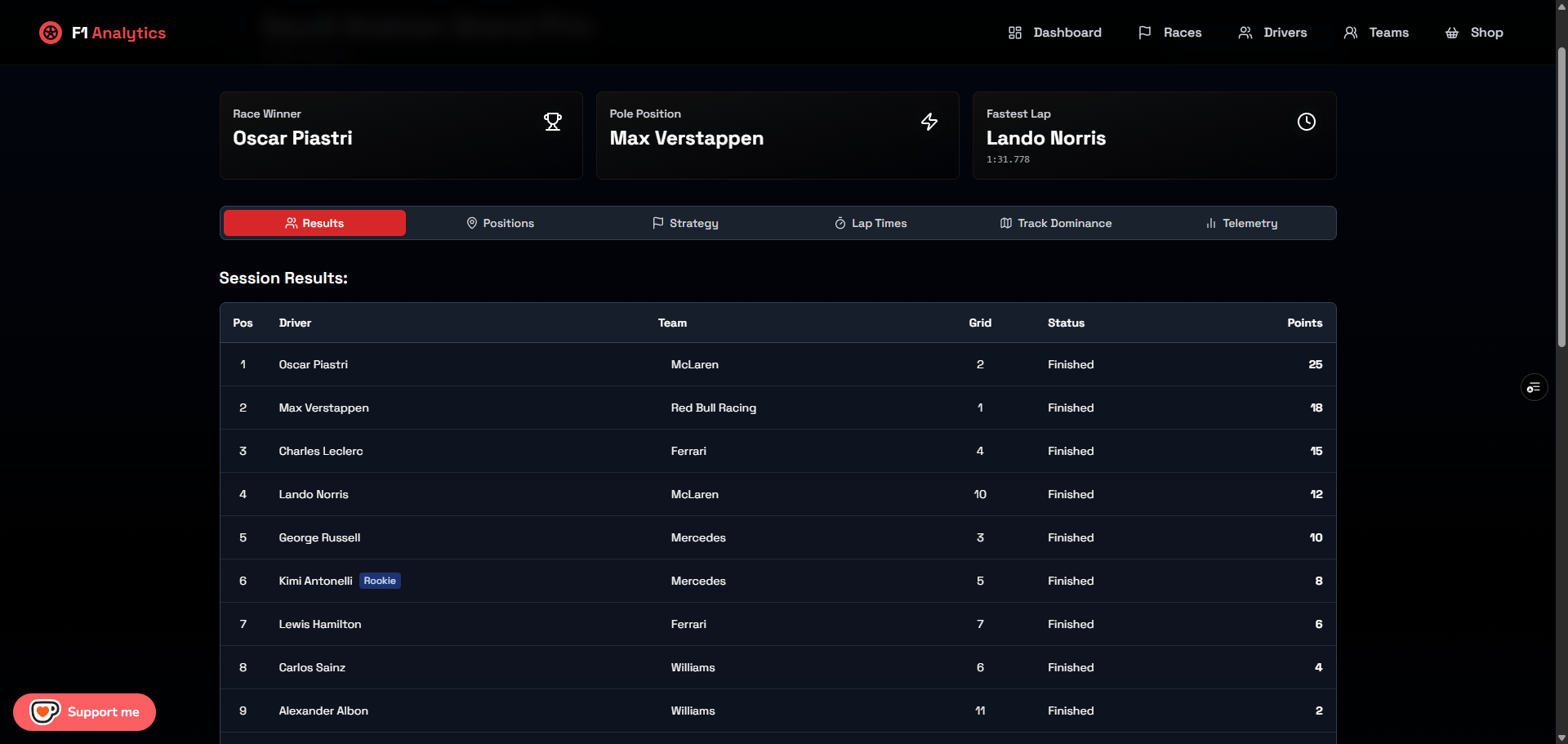Click the Team column header
The image size is (1568, 744).
tap(672, 323)
